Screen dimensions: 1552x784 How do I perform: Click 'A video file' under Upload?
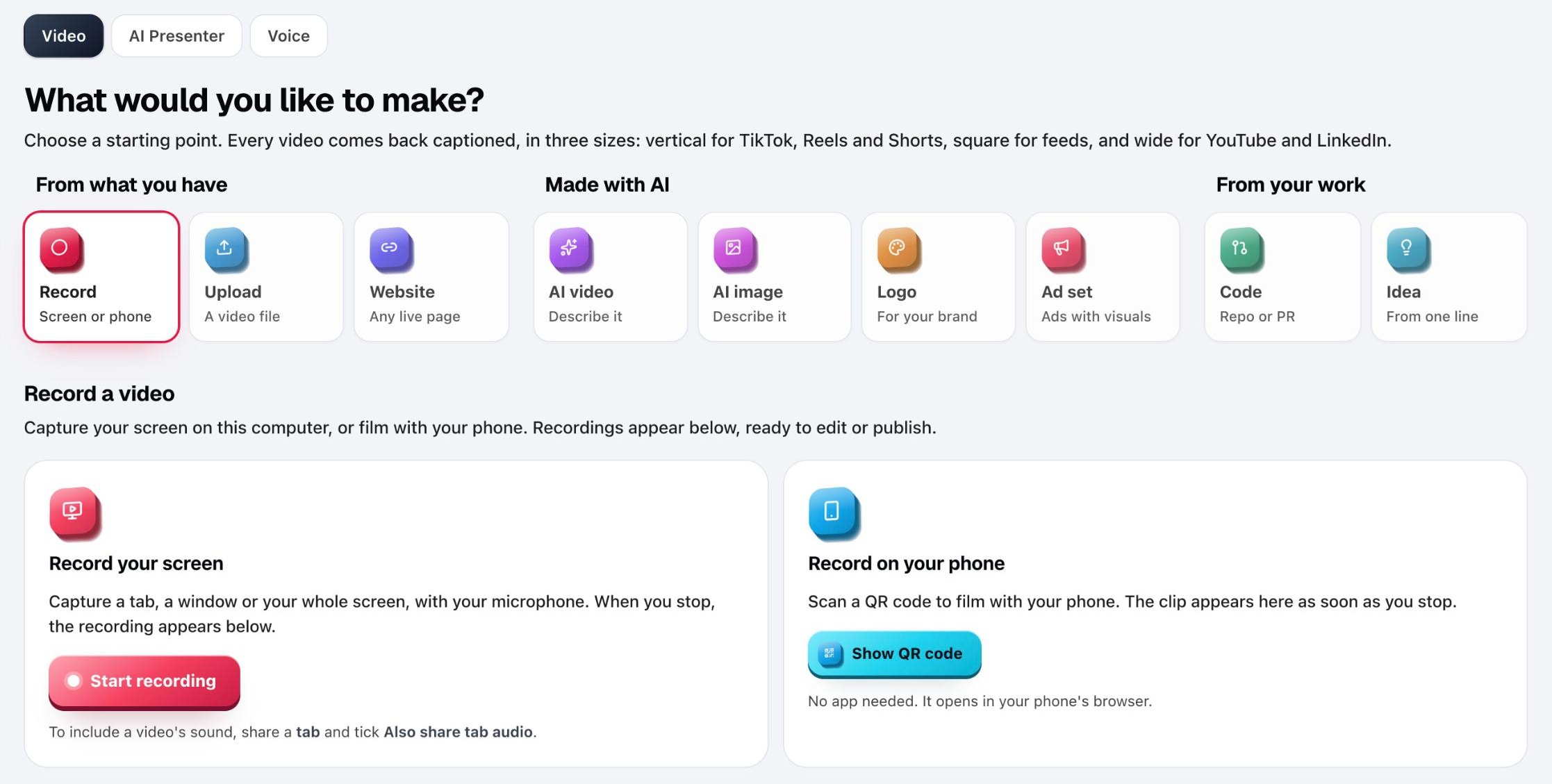pos(242,317)
